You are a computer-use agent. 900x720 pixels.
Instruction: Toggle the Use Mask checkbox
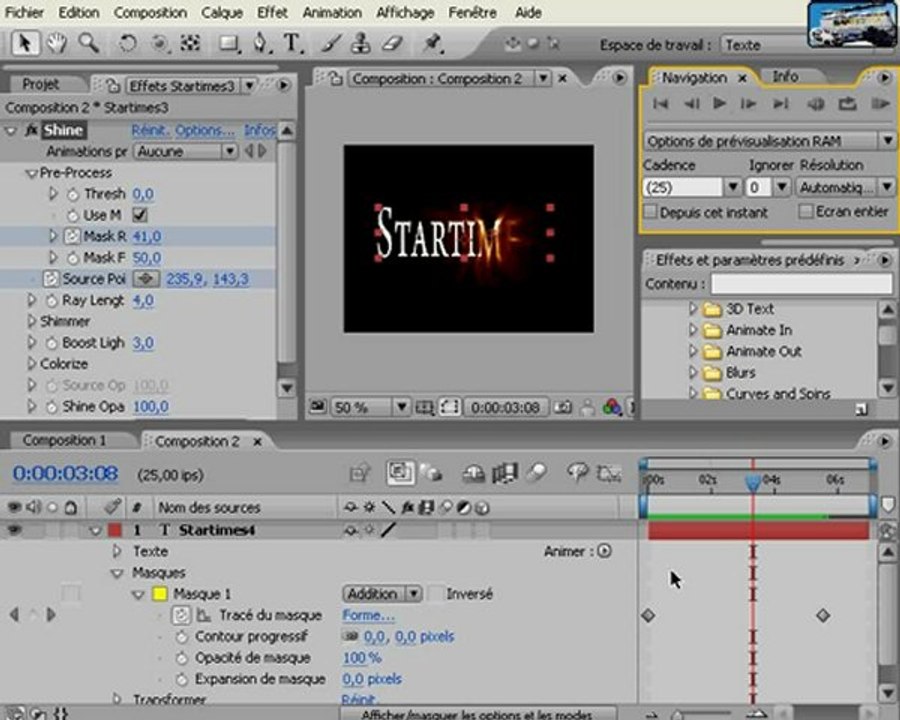point(139,215)
